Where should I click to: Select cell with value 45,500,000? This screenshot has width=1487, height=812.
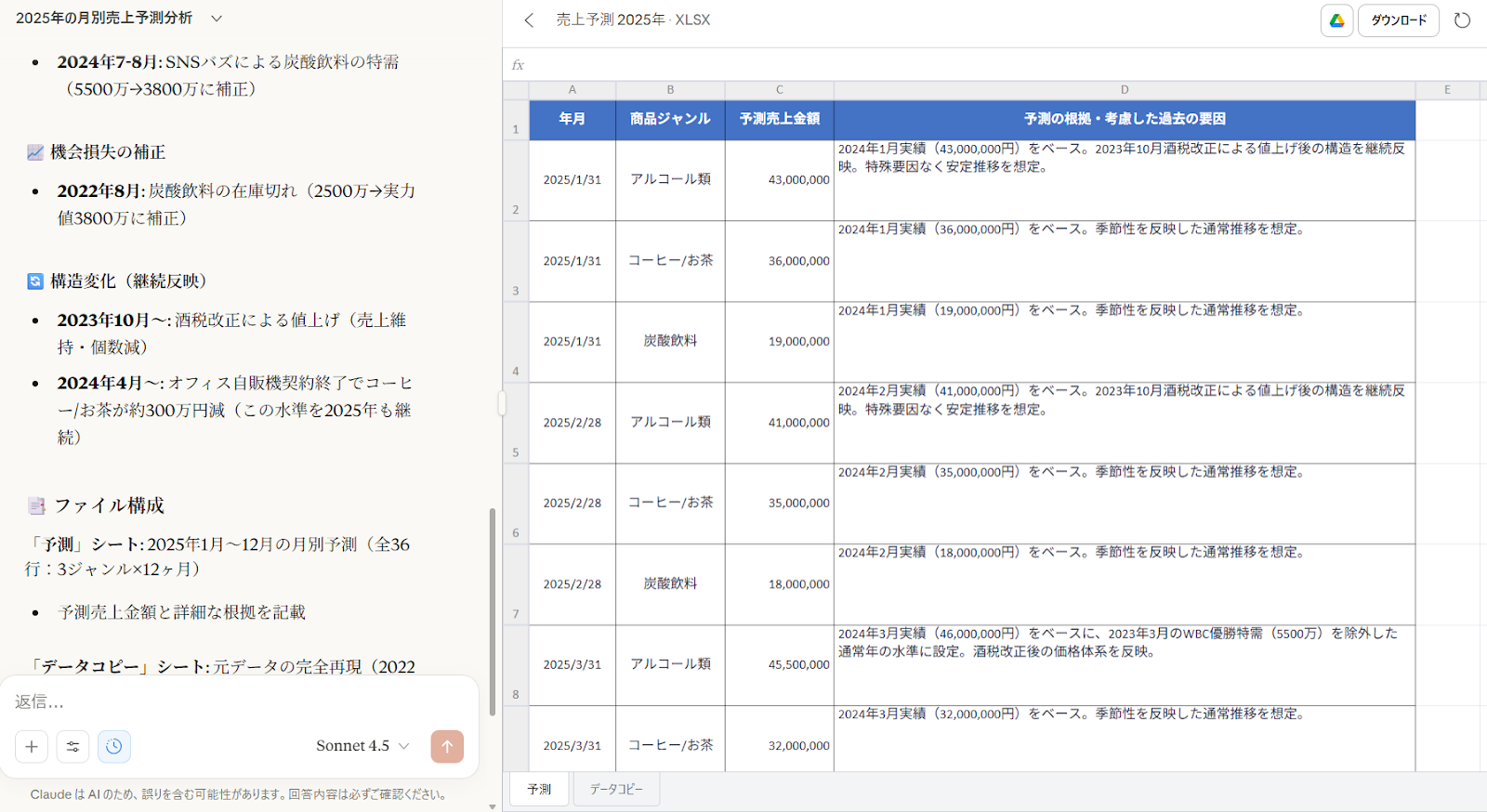[779, 665]
